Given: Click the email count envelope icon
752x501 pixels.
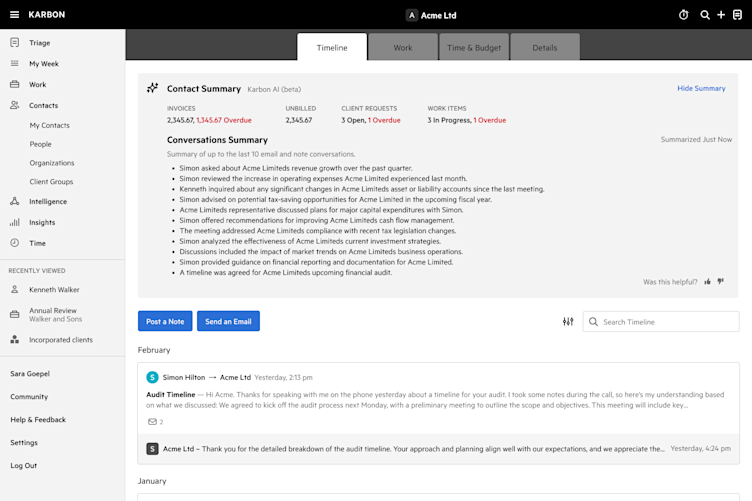Looking at the screenshot, I should tap(152, 422).
